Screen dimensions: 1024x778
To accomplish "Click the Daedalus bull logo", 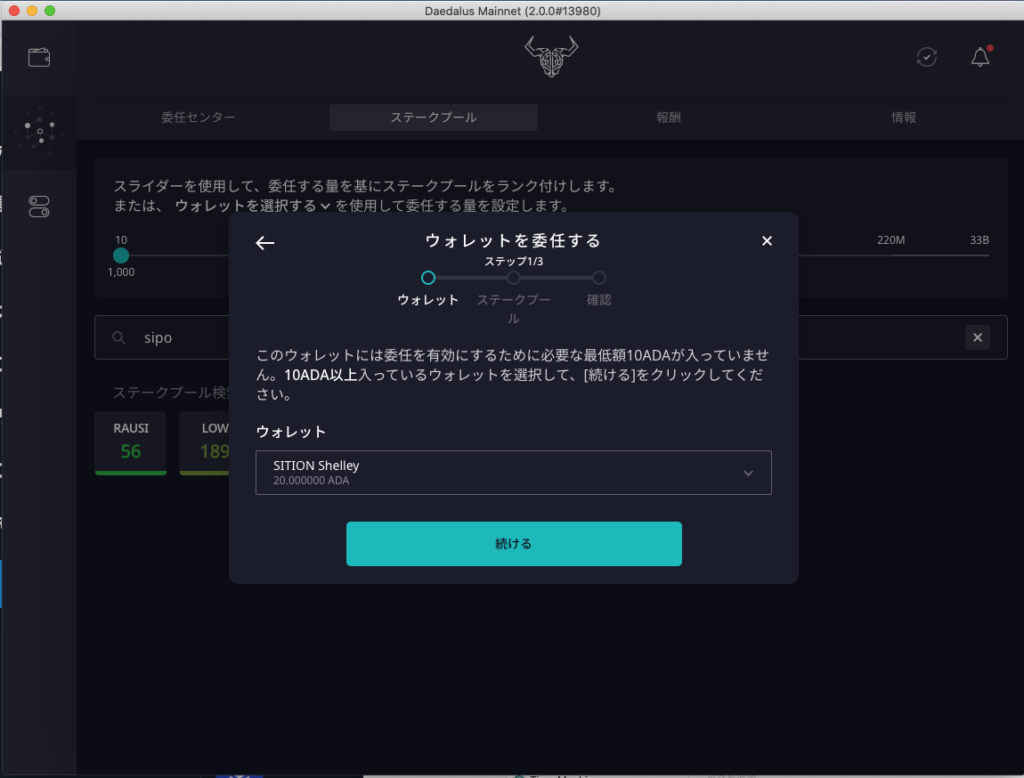I will tap(551, 57).
